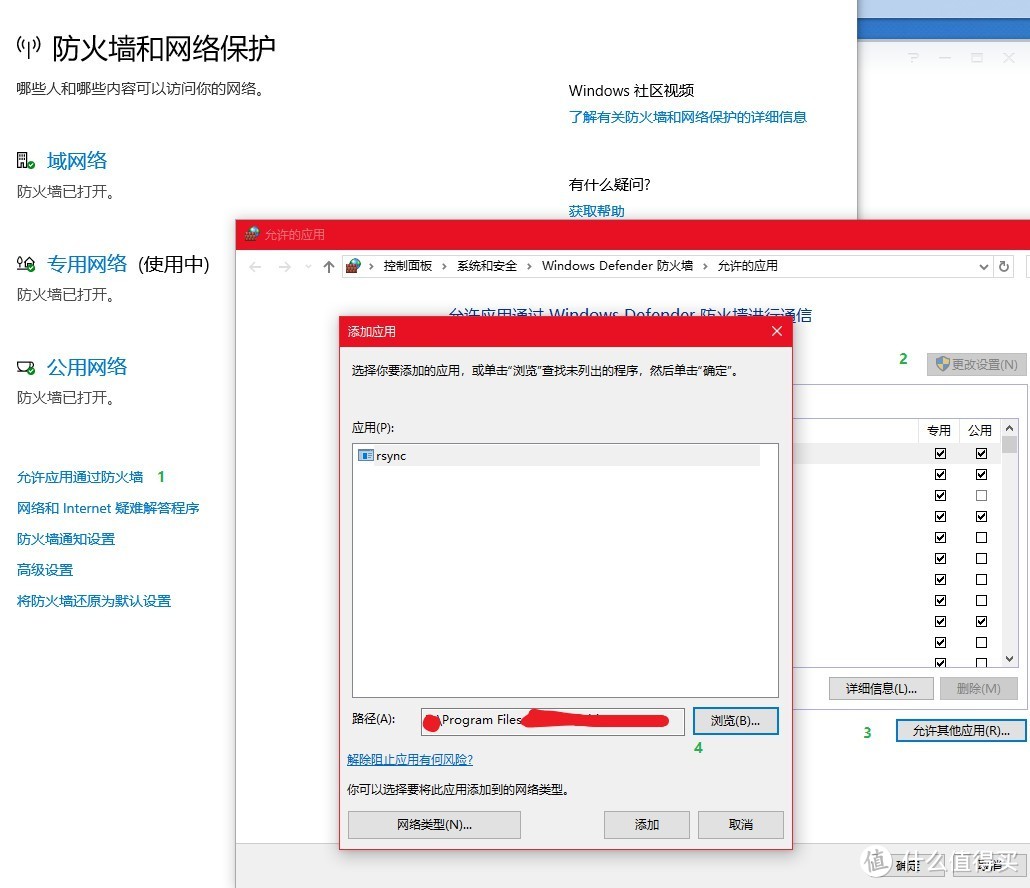This screenshot has width=1030, height=888.
Task: Click the 获取帮助 link
Action: 596,211
